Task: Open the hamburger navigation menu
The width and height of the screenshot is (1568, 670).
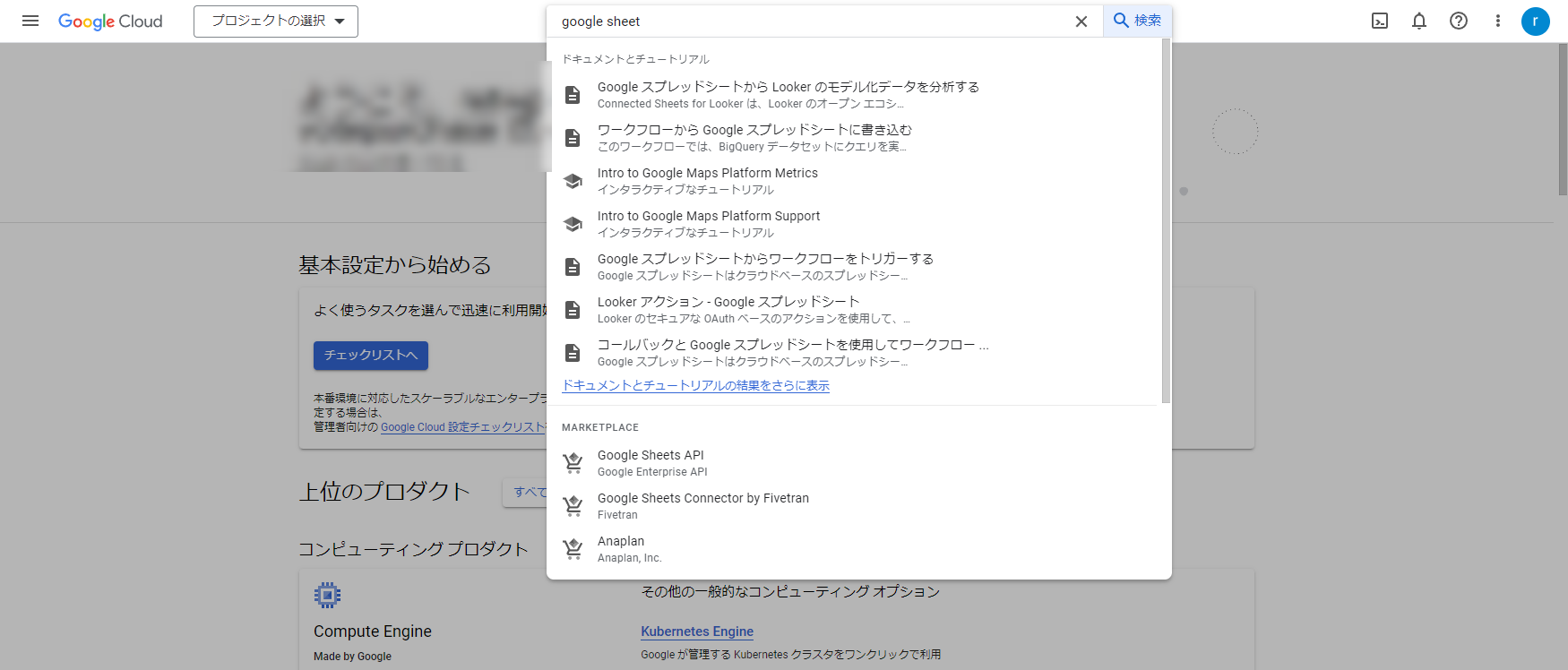Action: [30, 21]
